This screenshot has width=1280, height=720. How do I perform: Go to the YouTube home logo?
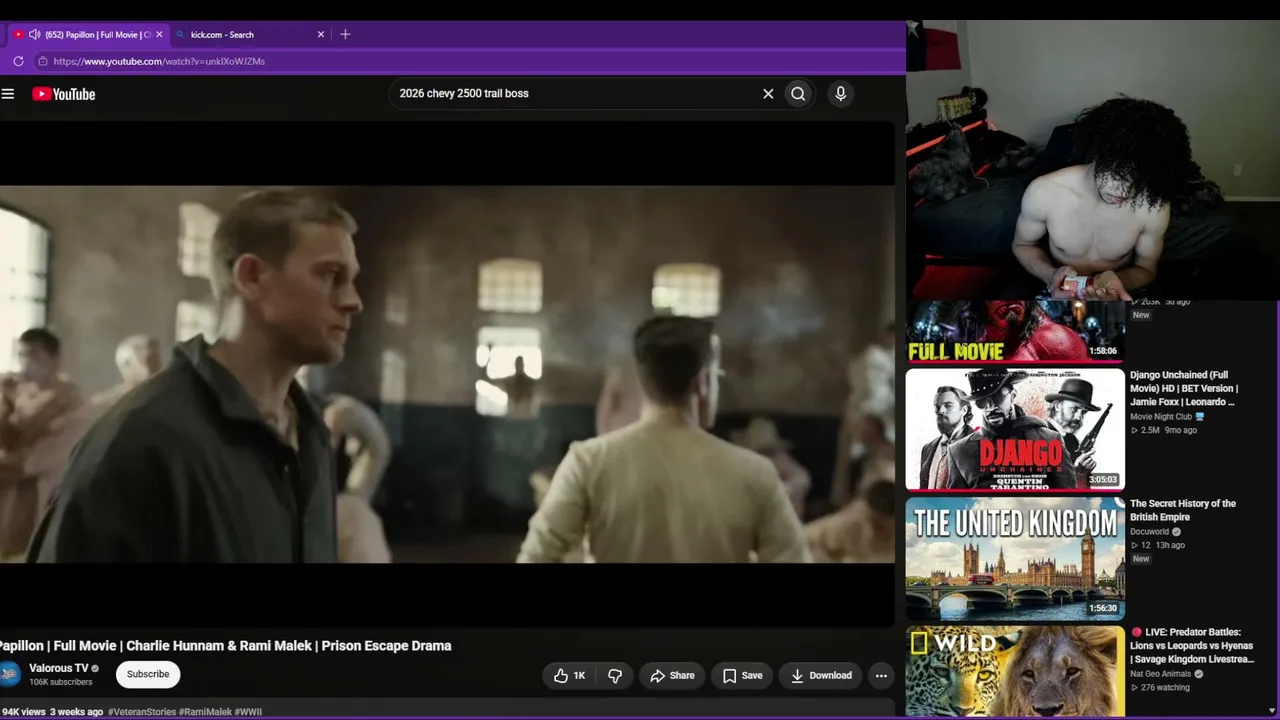(63, 94)
